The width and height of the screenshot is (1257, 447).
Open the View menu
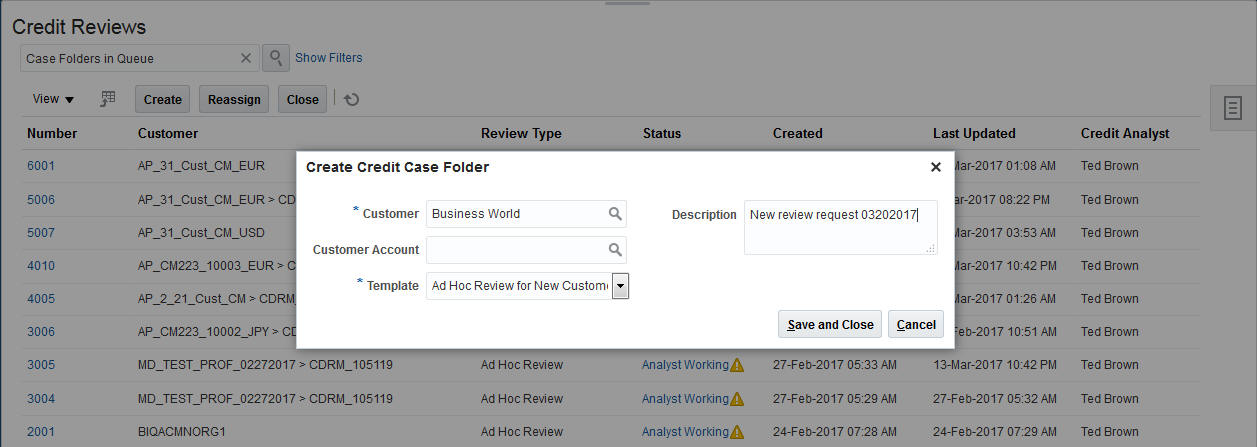[53, 99]
